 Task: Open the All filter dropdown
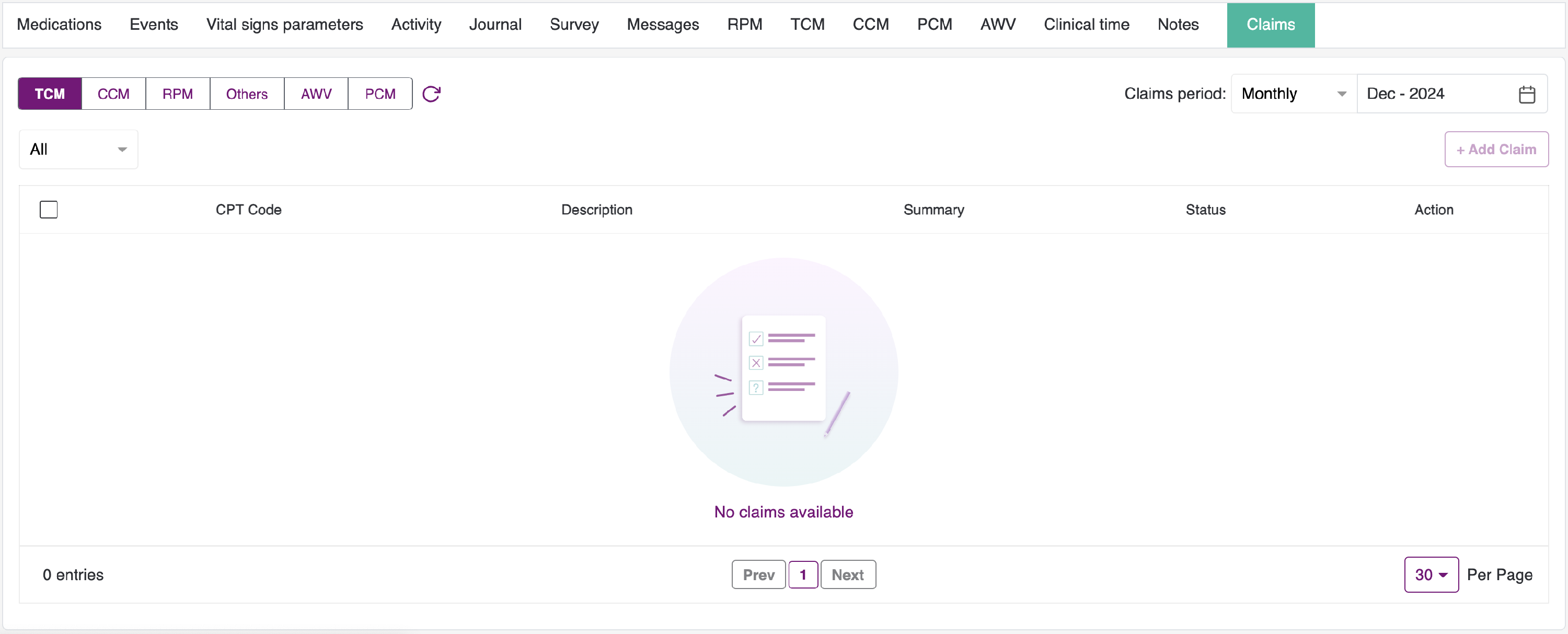78,149
